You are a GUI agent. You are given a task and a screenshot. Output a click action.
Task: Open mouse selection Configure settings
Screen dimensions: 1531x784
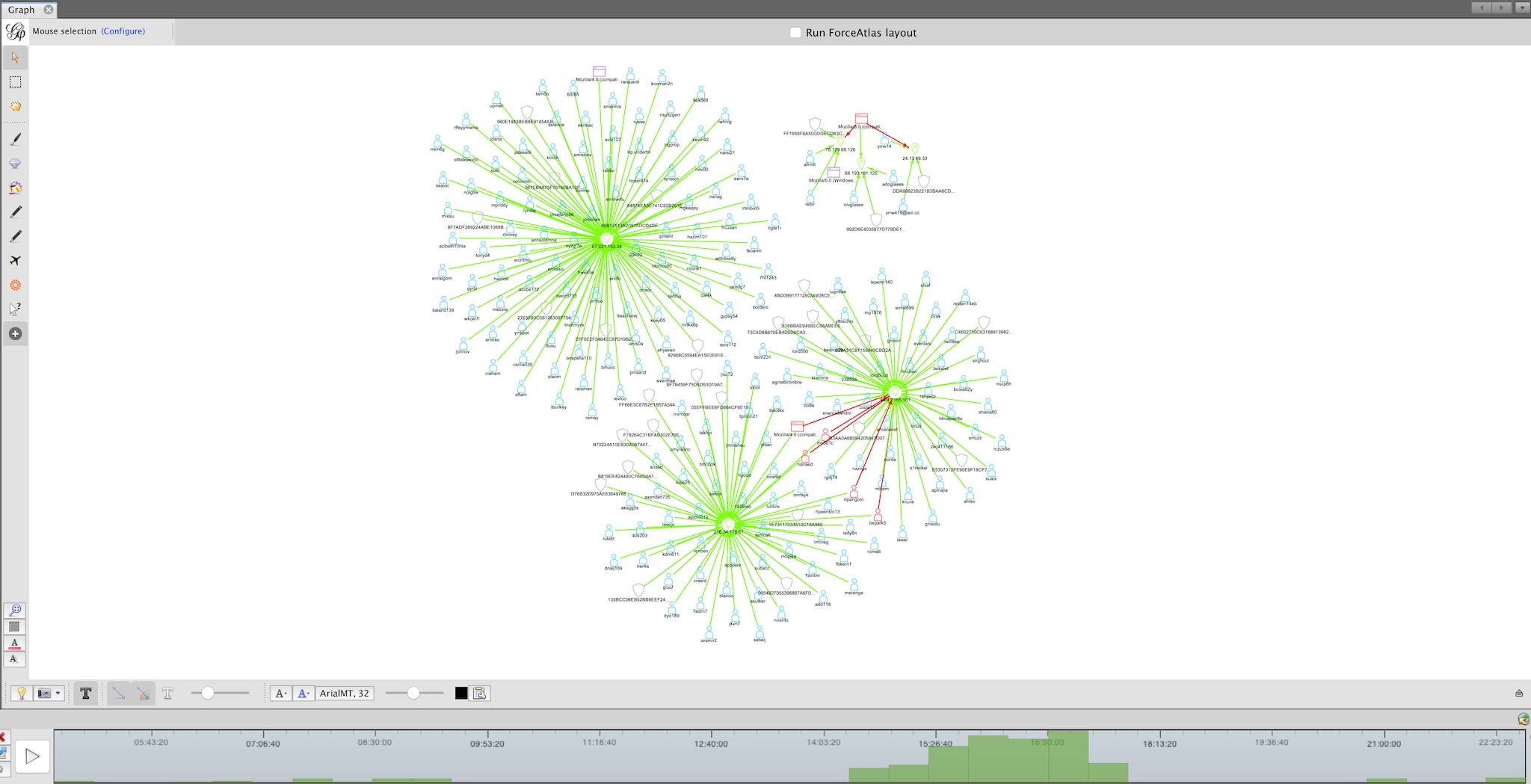(x=123, y=31)
